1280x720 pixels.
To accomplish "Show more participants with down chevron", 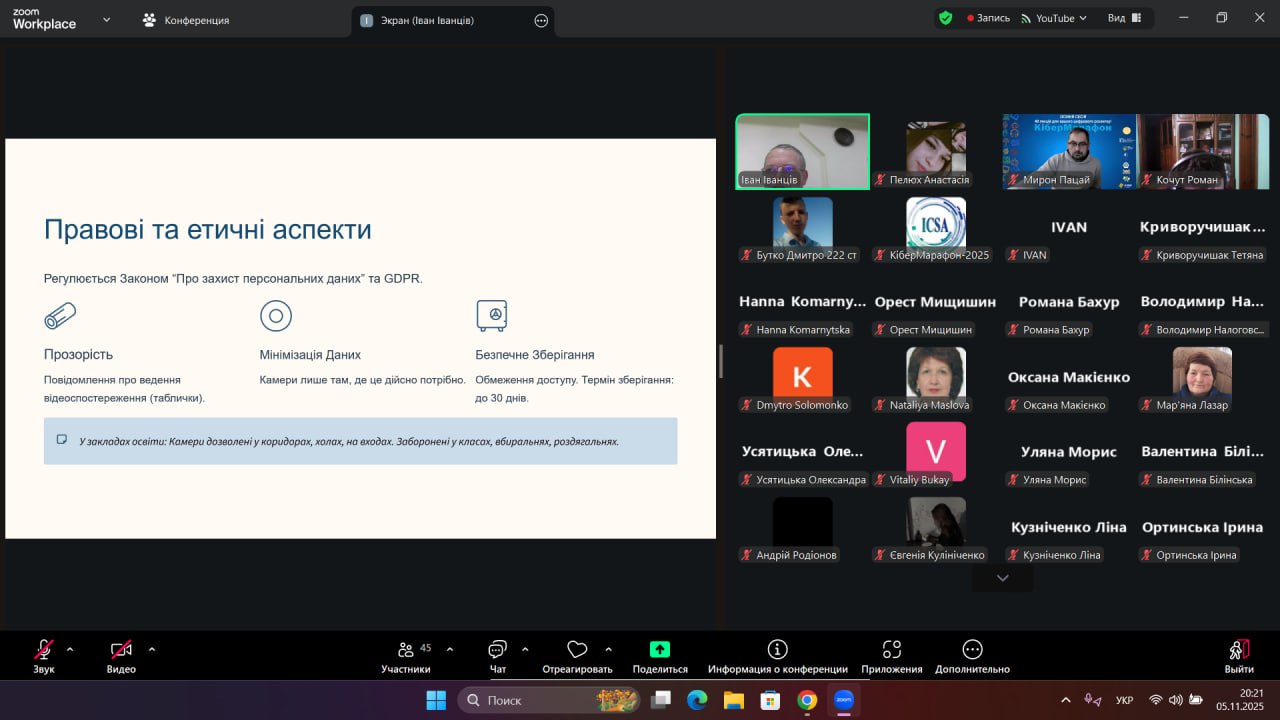I will pos(1002,578).
